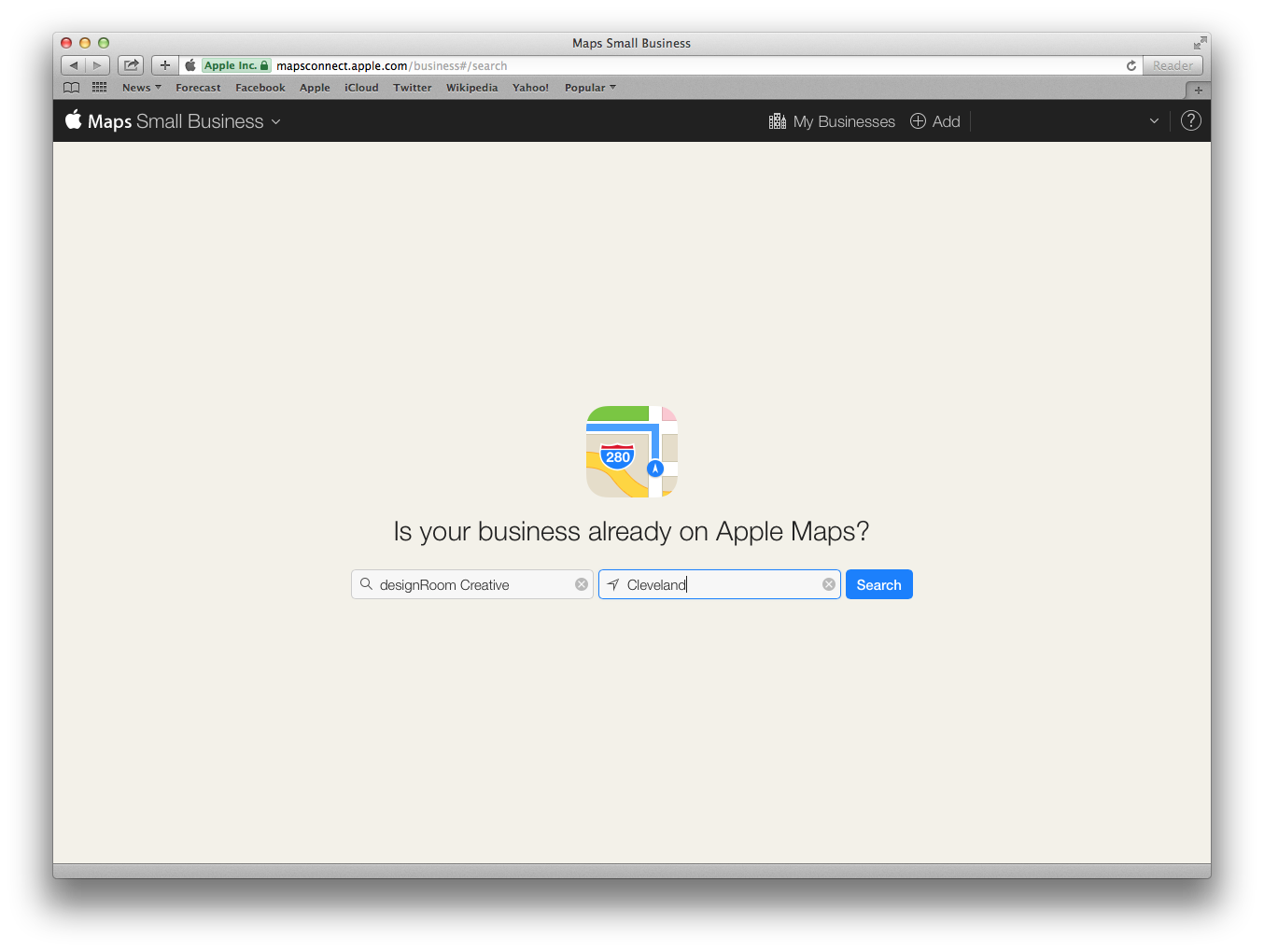Open the Top Sites grid icon
The image size is (1264, 952).
pyautogui.click(x=100, y=88)
